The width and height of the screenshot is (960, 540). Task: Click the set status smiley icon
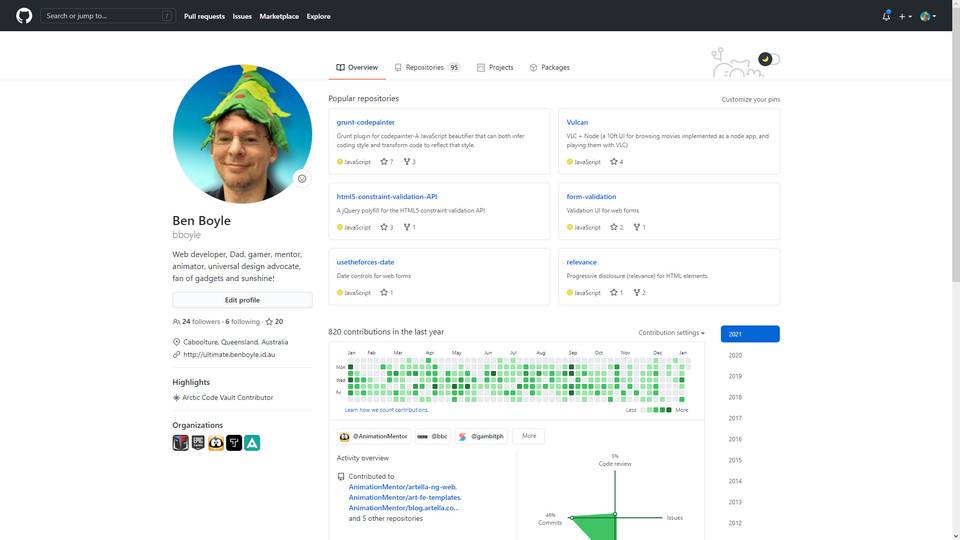point(302,178)
